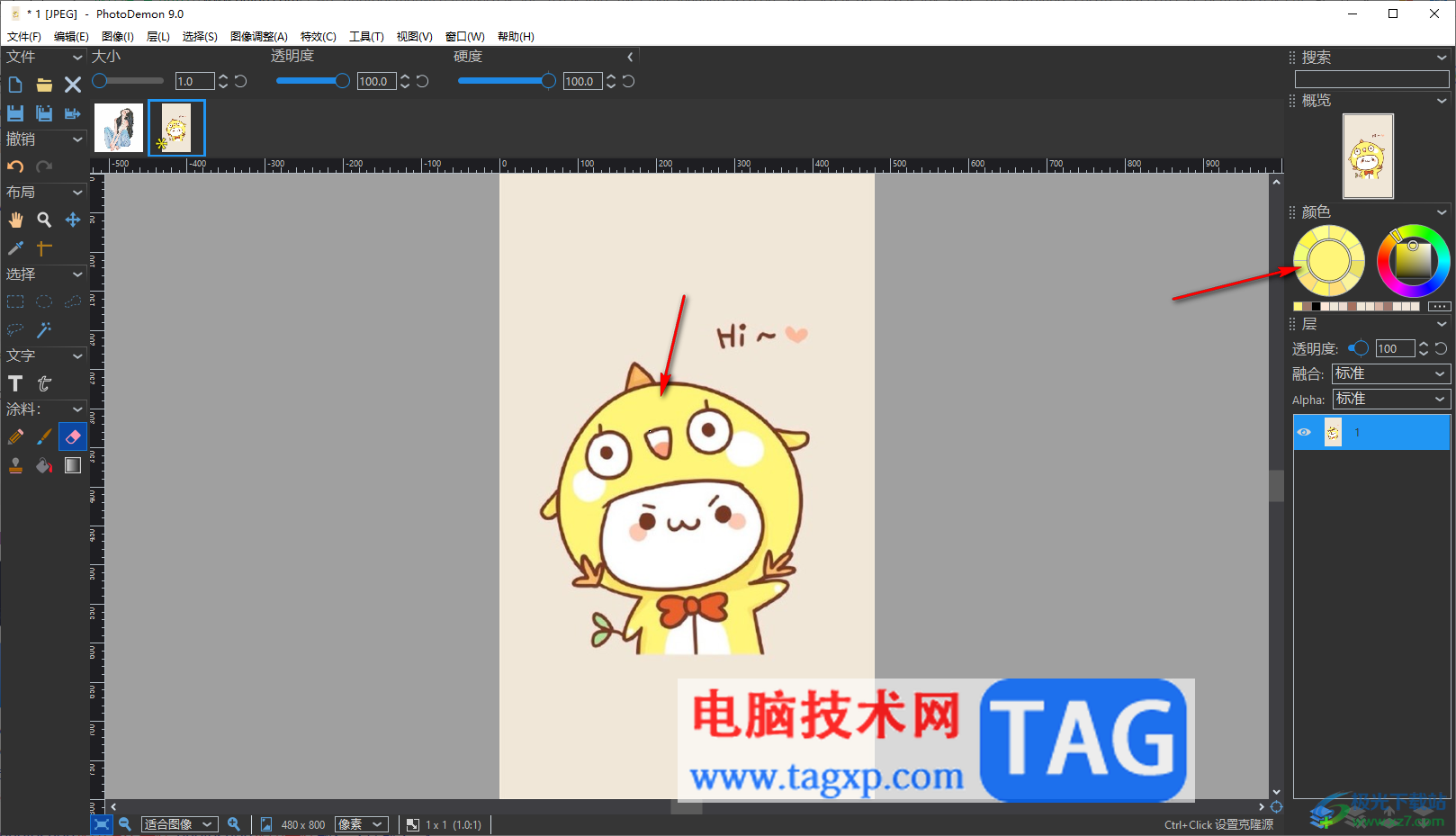This screenshot has width=1456, height=836.
Task: Collapse the 选择 tool section
Action: click(x=77, y=274)
